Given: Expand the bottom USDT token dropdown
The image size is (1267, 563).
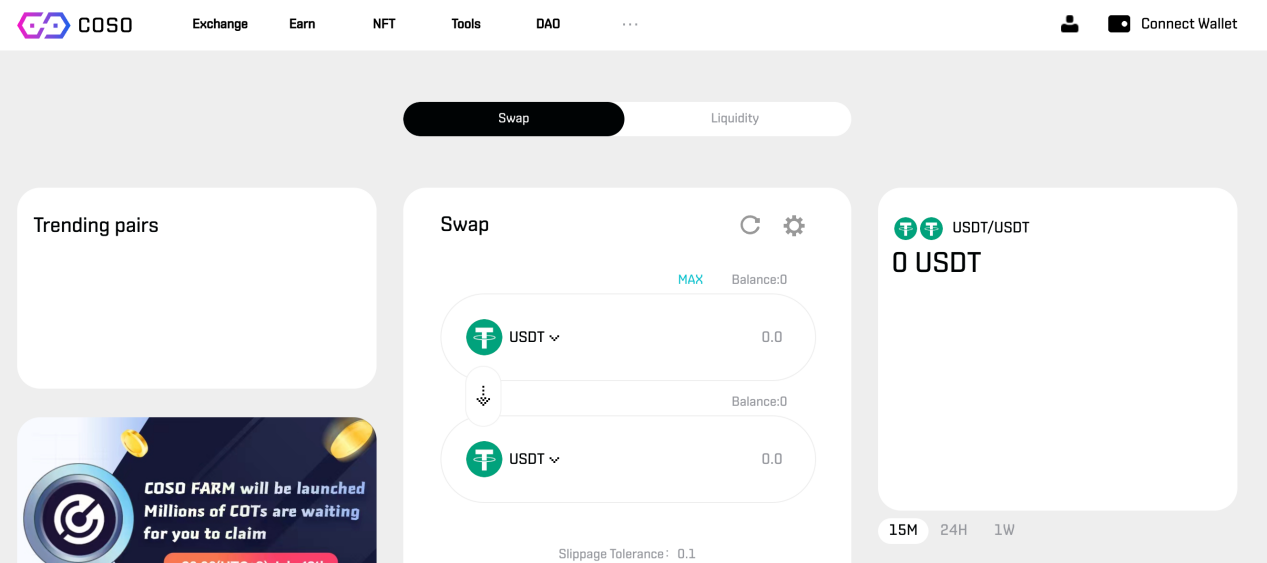Looking at the screenshot, I should coord(534,459).
